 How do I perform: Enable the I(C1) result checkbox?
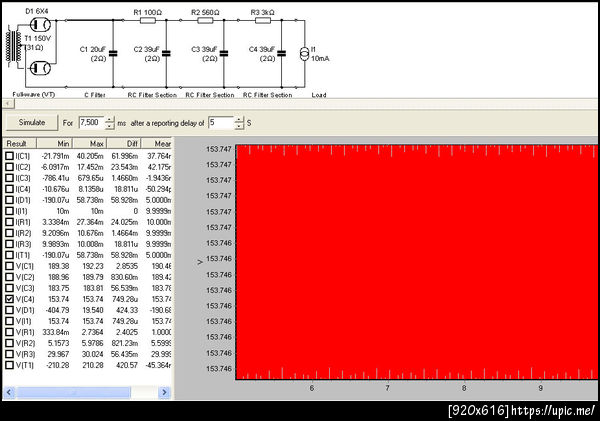10,156
